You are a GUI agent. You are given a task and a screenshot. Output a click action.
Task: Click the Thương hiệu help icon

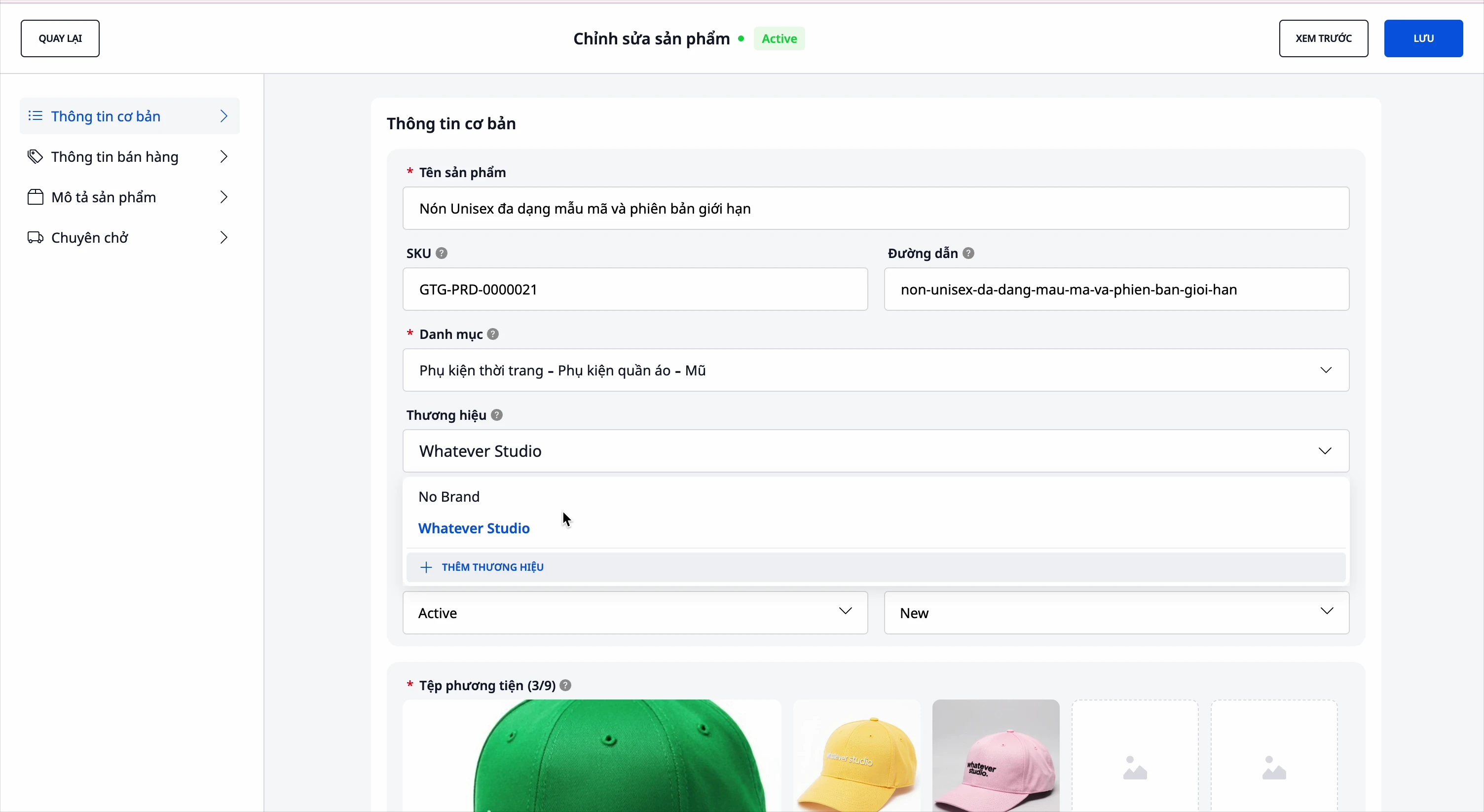(497, 415)
